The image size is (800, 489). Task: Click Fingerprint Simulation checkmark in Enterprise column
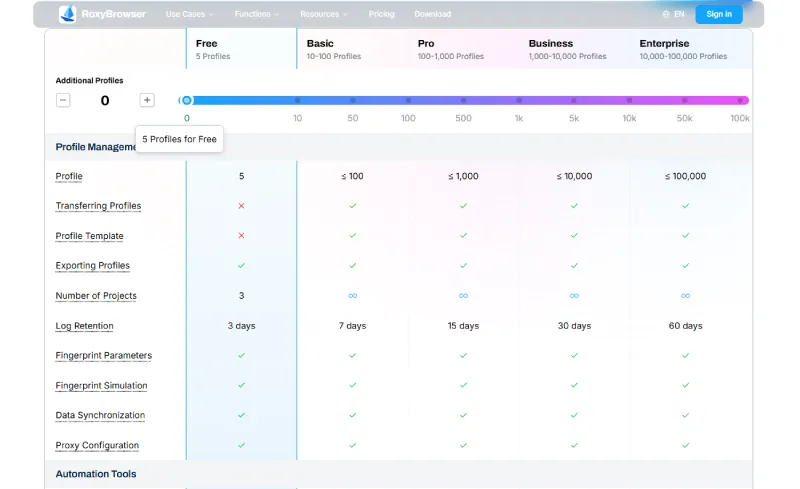(x=686, y=385)
